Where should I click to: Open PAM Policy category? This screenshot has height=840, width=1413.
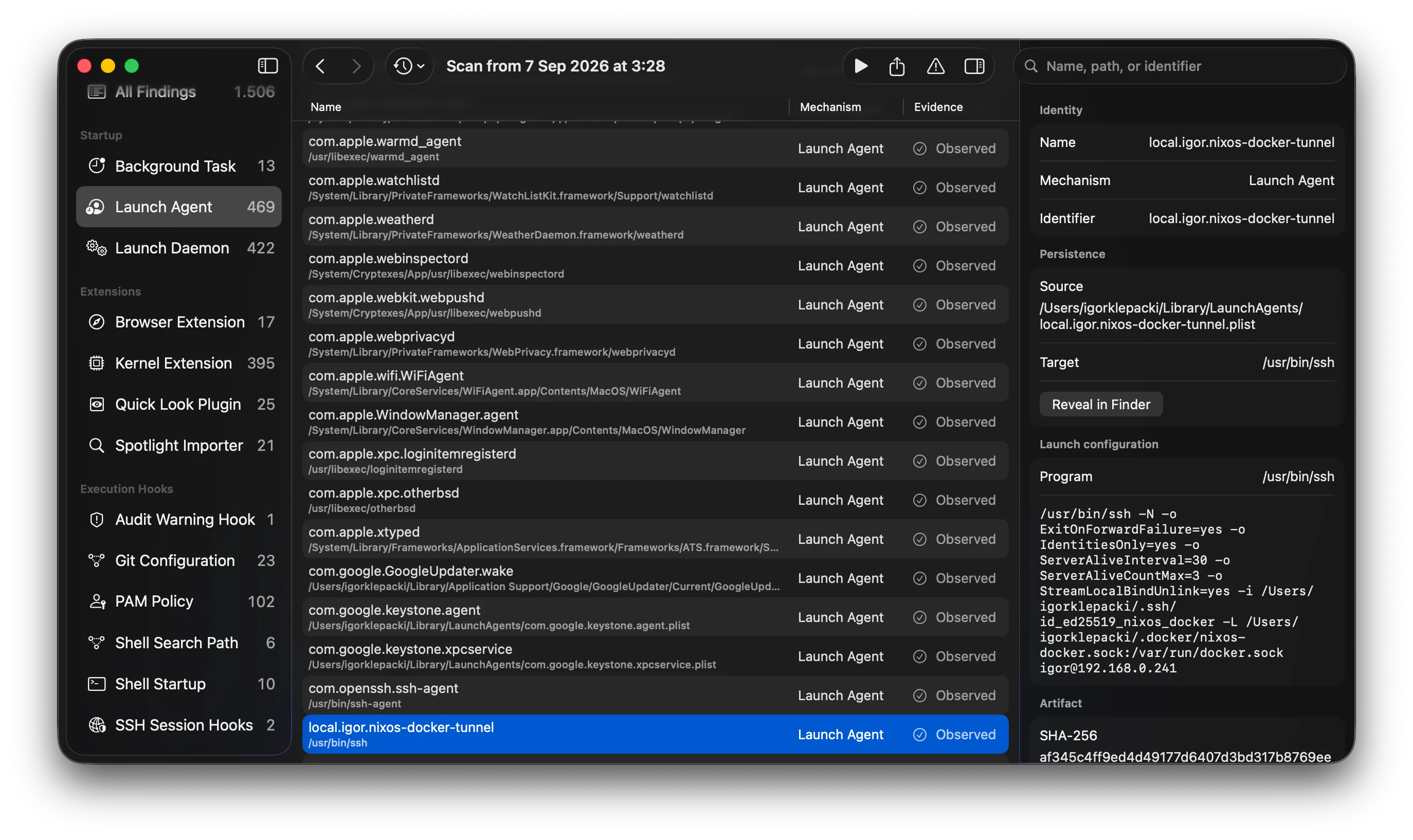coord(179,601)
